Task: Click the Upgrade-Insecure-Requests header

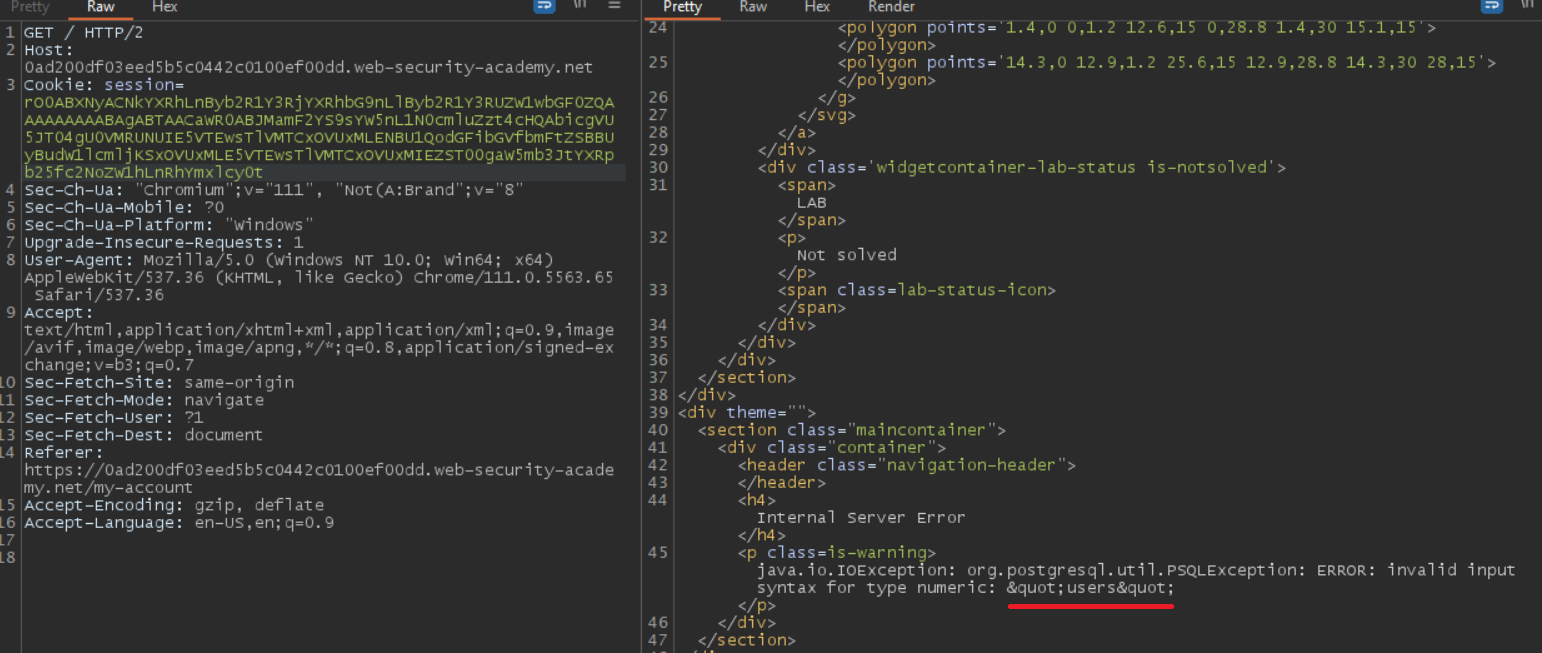Action: coord(164,242)
